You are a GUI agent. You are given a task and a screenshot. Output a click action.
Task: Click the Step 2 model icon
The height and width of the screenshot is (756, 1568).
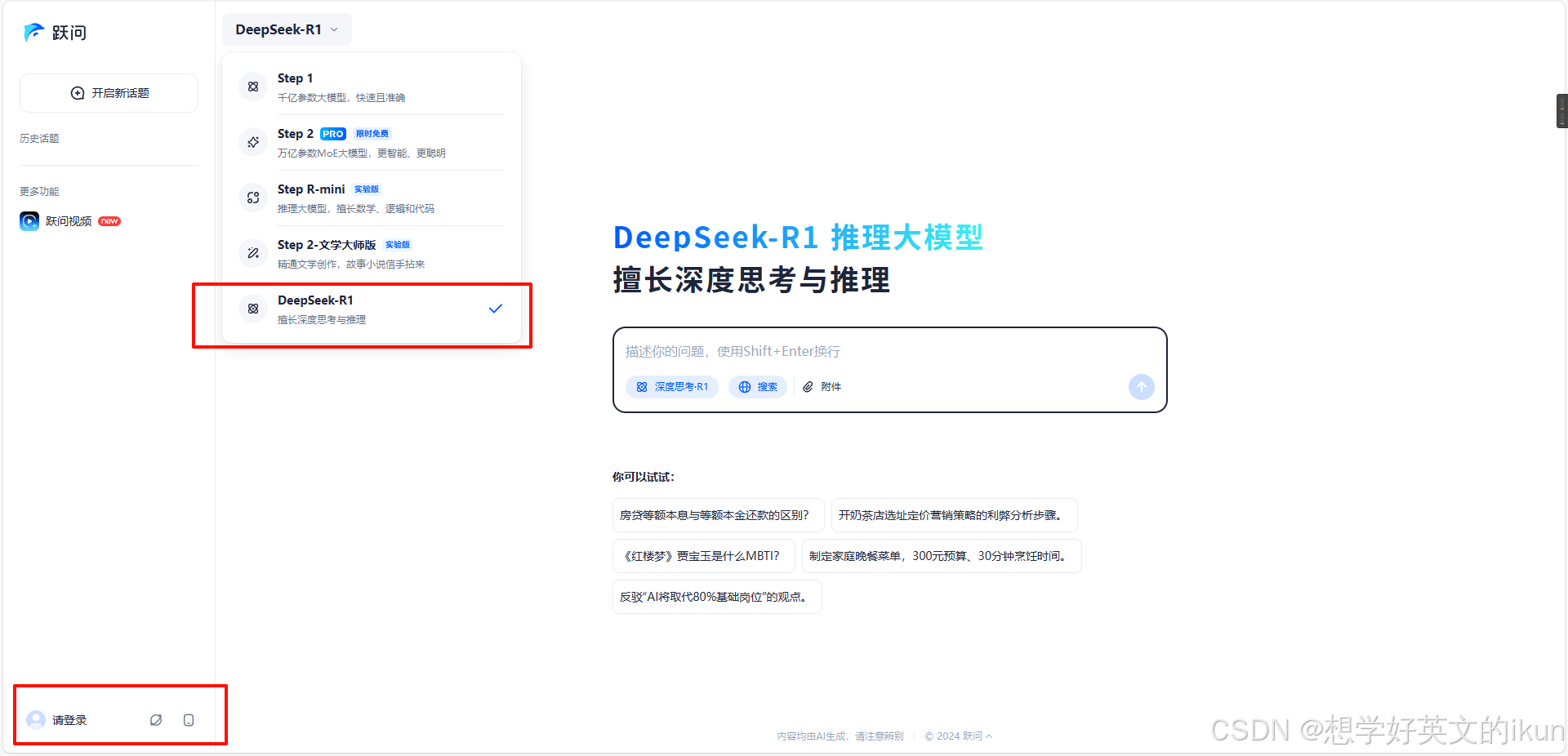[x=253, y=142]
